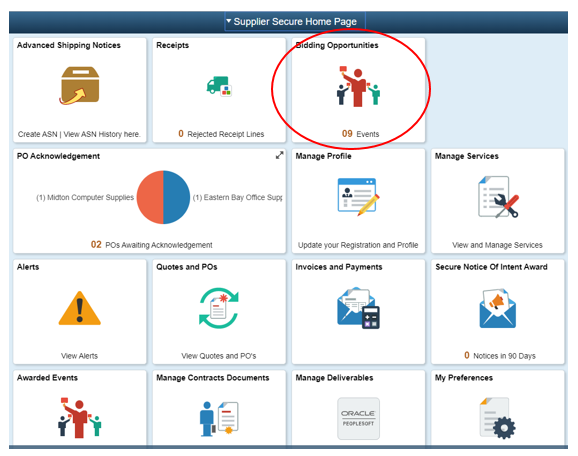
Task: Click the Manage Profile pencil card icon
Action: 358,197
